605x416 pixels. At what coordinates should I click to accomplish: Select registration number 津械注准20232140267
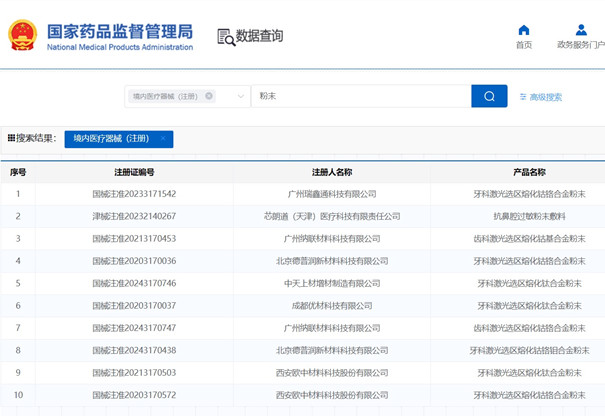[134, 216]
